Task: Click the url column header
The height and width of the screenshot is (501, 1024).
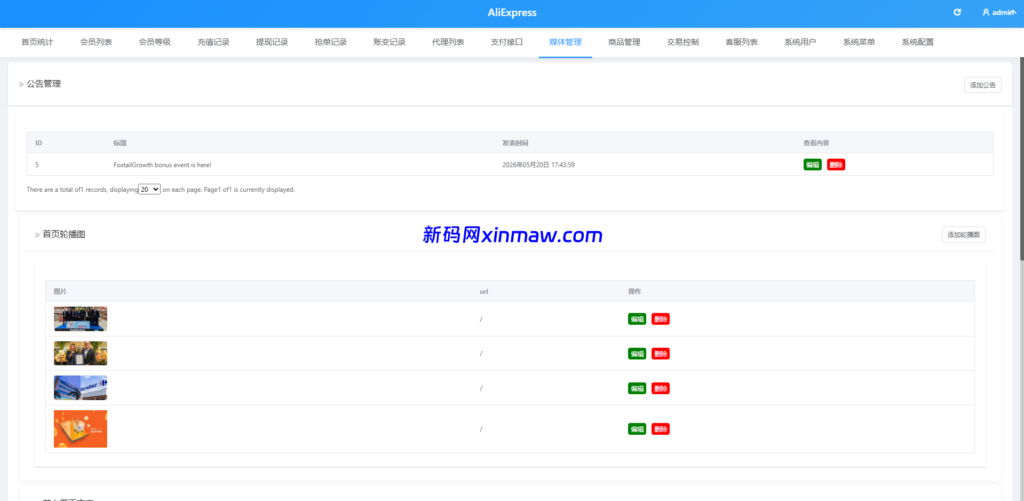Action: 484,291
